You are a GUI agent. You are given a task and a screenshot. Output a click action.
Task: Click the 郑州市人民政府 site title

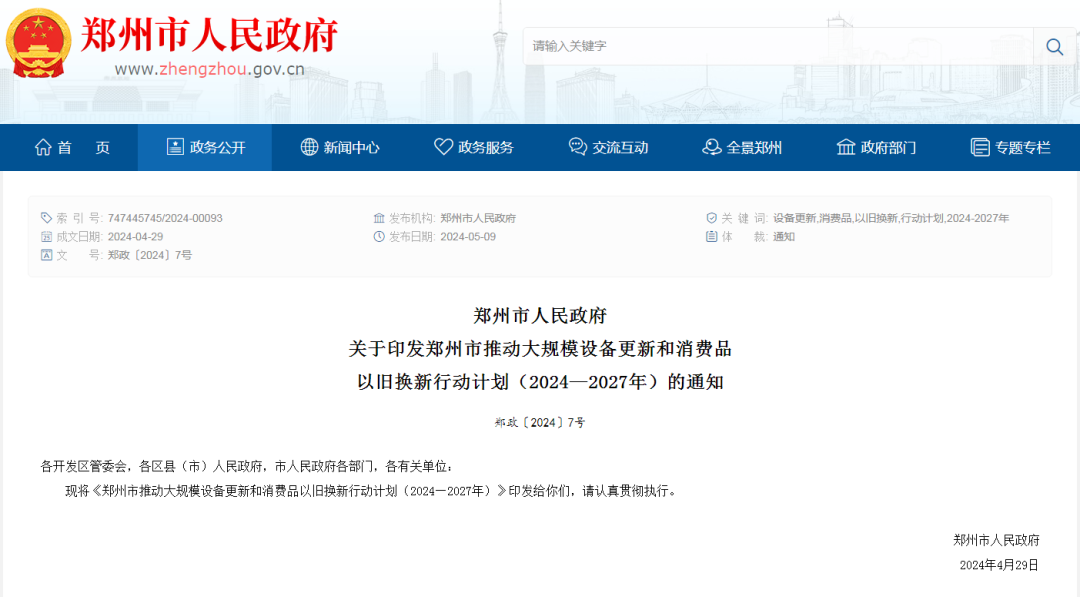coord(209,34)
